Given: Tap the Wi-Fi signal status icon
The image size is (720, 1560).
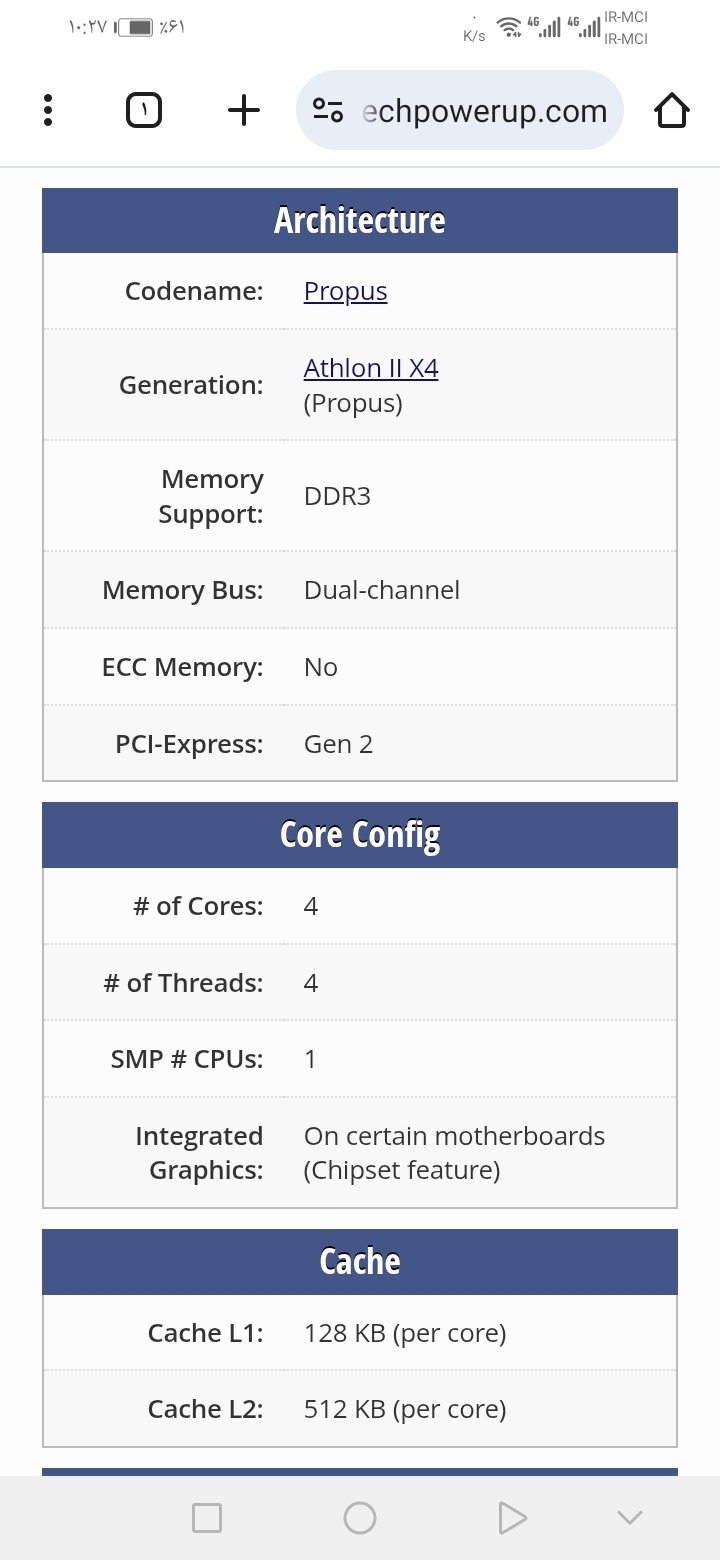Looking at the screenshot, I should (510, 27).
